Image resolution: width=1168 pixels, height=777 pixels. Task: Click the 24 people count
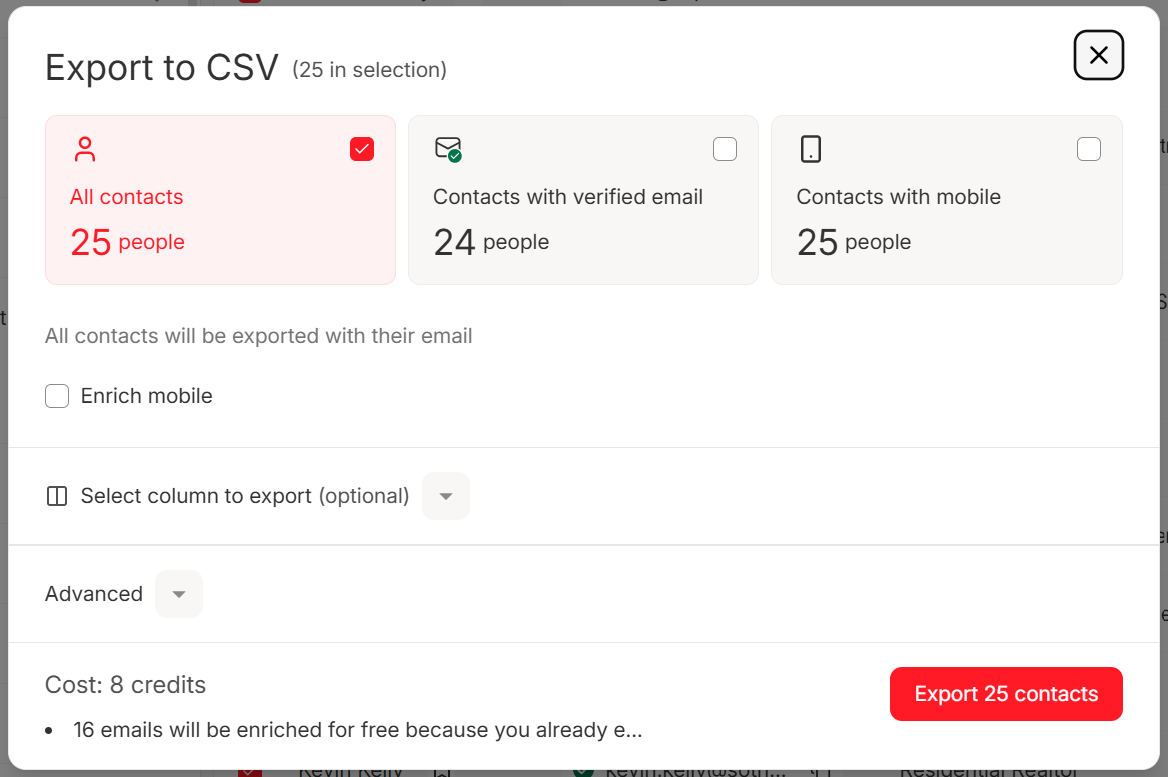click(x=491, y=242)
